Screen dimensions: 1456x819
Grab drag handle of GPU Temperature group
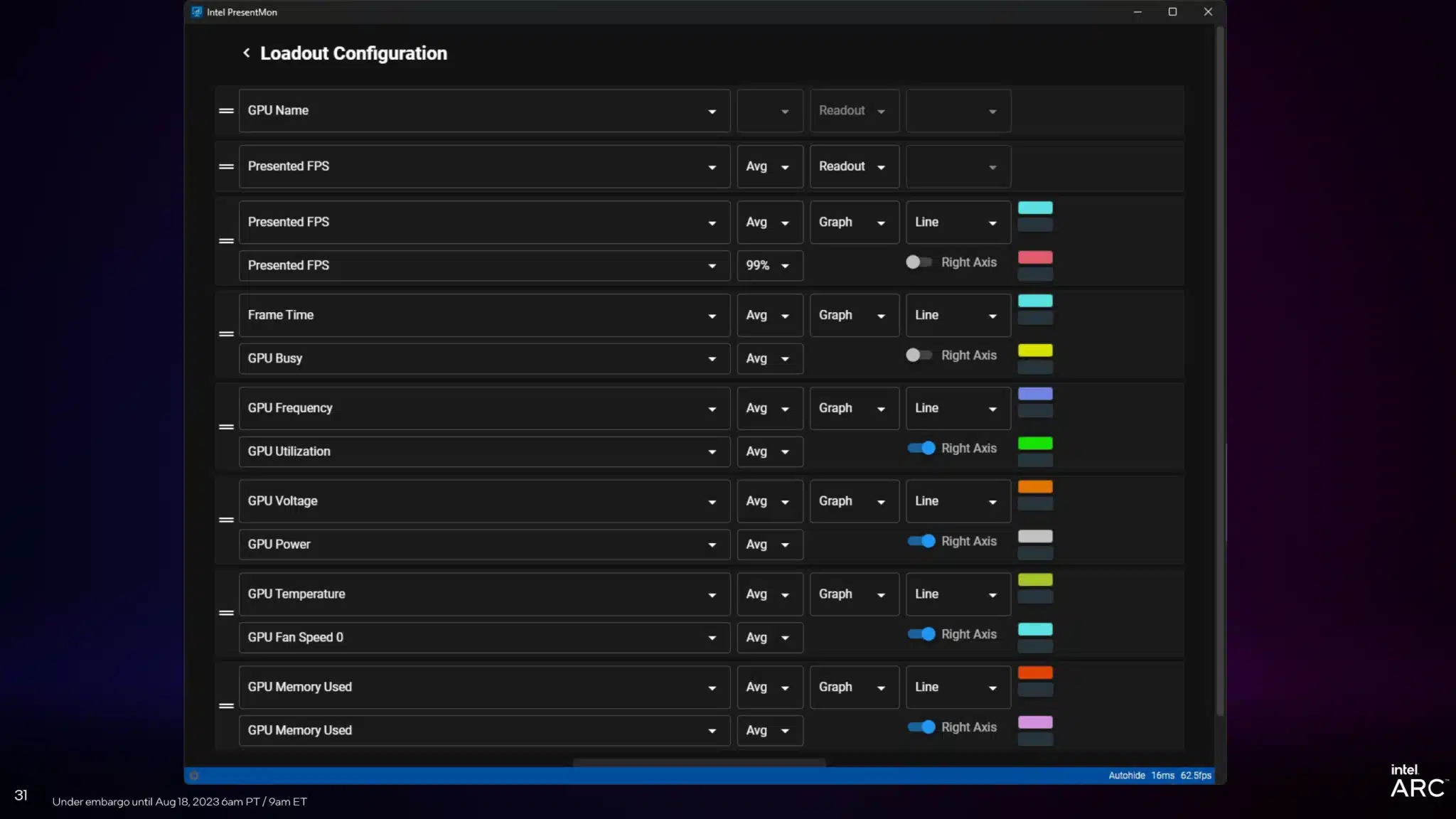click(x=226, y=613)
